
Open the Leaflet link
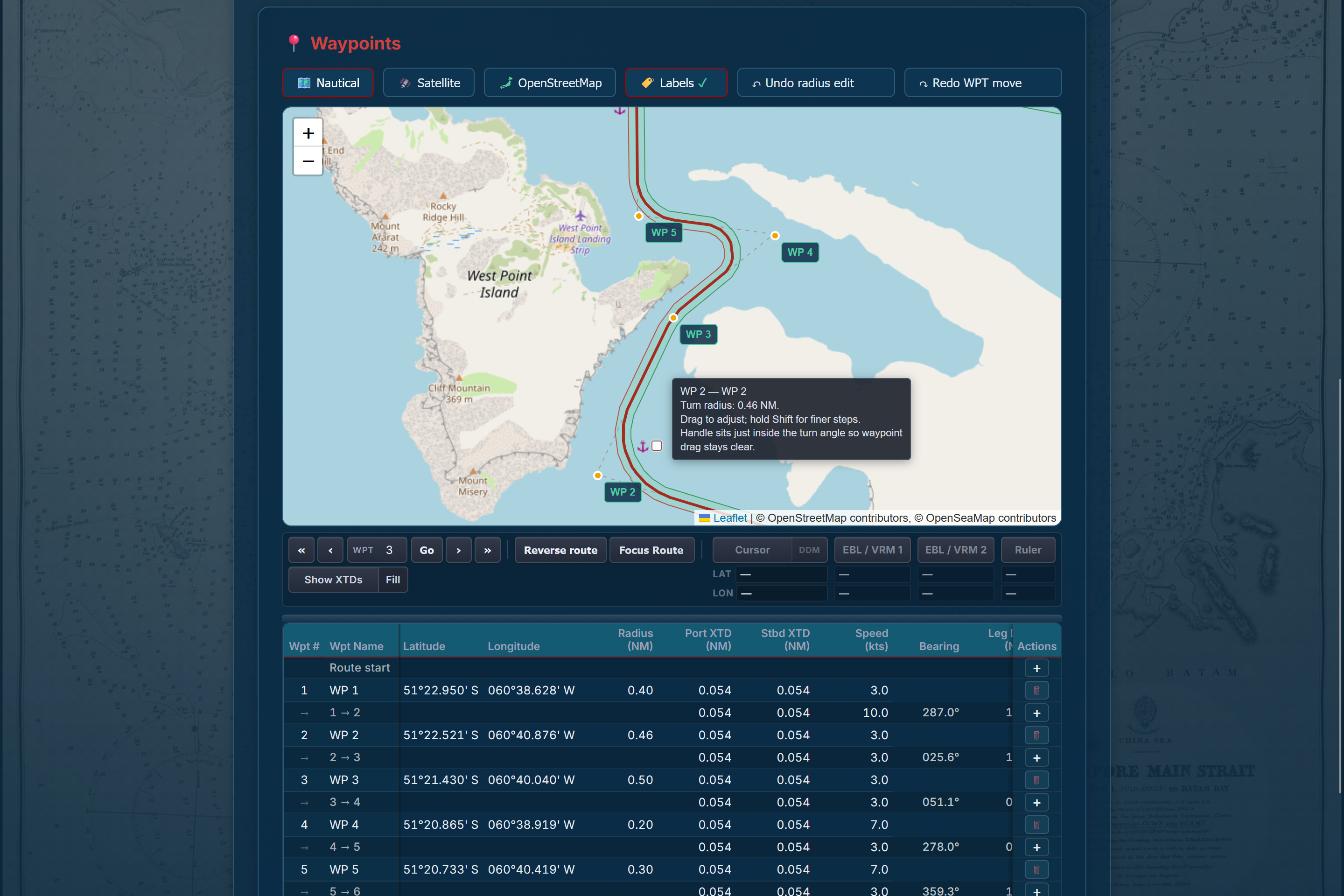730,518
